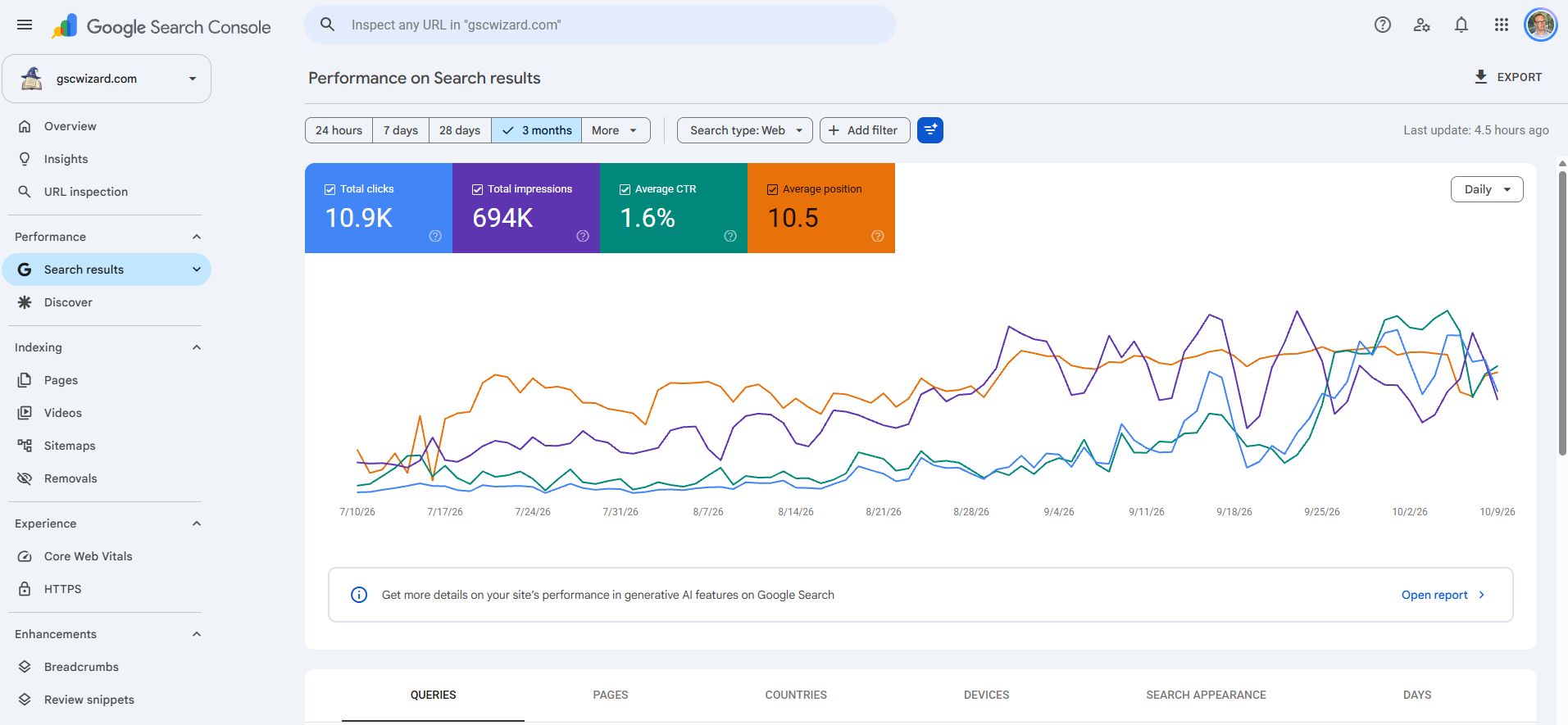The width and height of the screenshot is (1568, 725).
Task: Click the blue AI filter icon button
Action: tap(930, 130)
